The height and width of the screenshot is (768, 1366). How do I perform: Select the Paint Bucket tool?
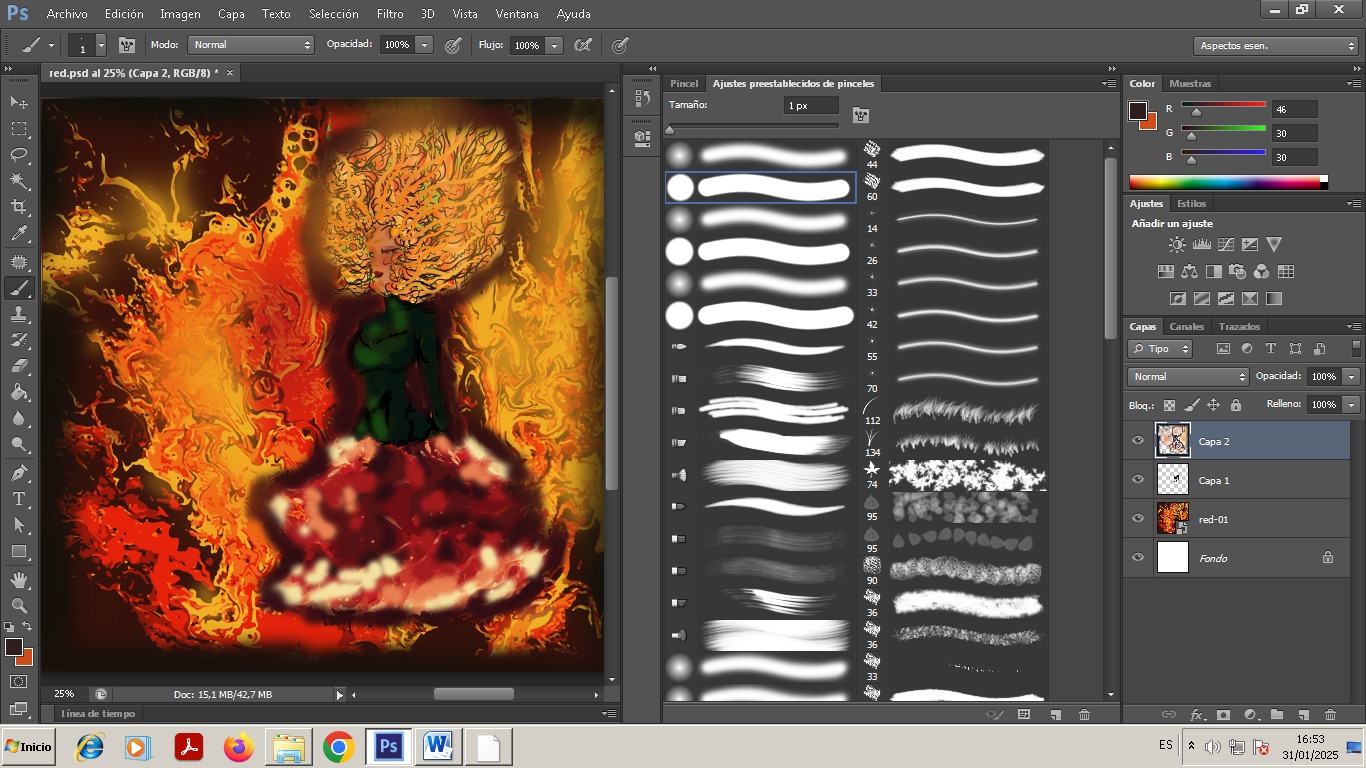(19, 392)
